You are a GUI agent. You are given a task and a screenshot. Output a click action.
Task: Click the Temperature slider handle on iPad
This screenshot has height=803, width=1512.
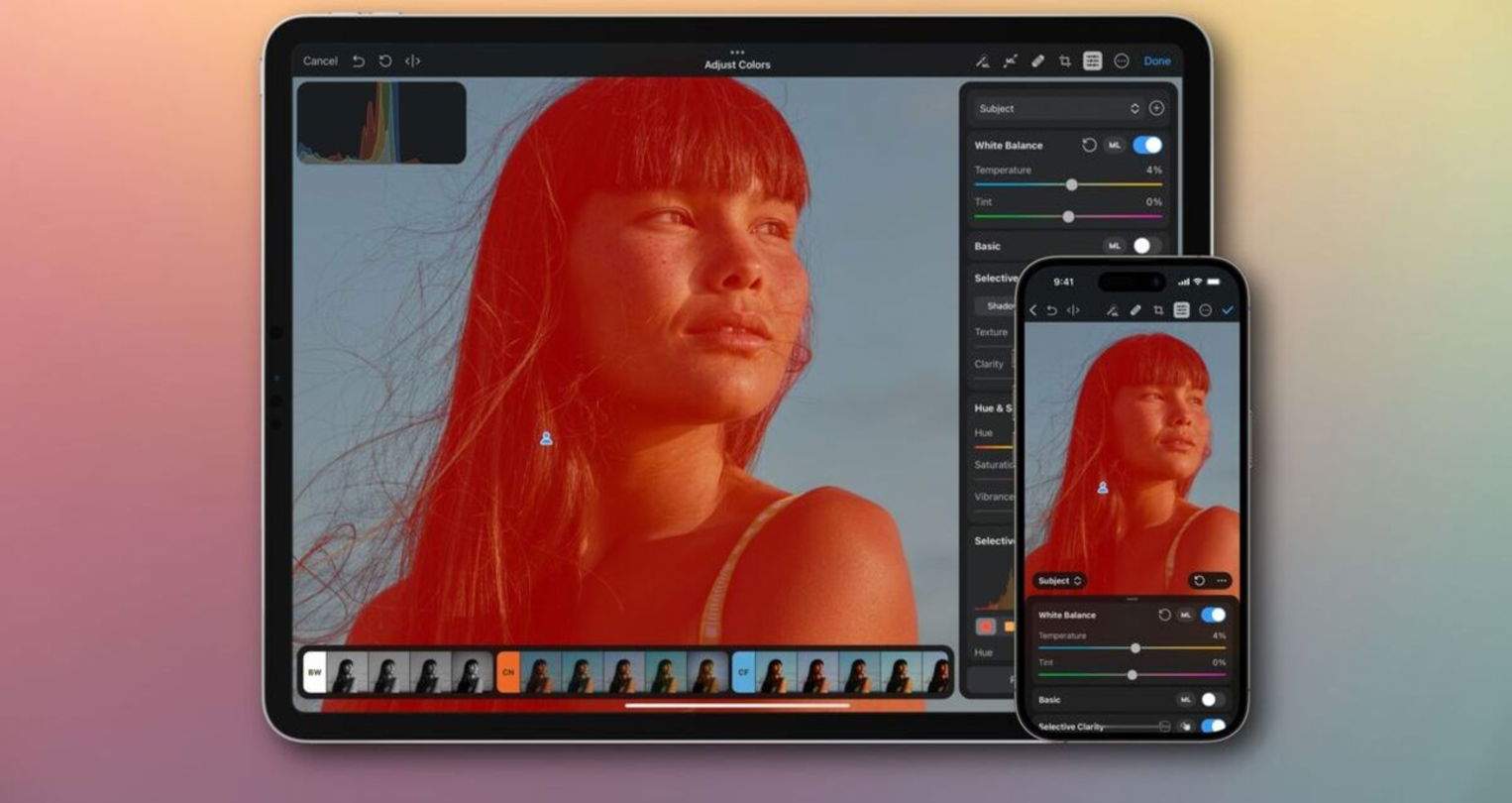click(1071, 185)
